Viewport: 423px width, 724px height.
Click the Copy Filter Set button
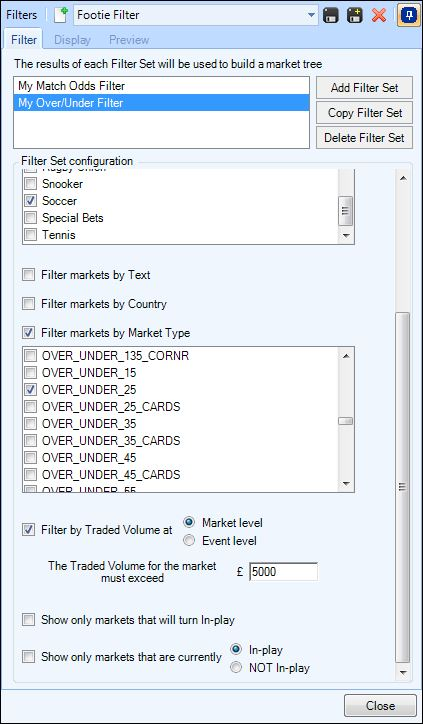click(x=364, y=113)
